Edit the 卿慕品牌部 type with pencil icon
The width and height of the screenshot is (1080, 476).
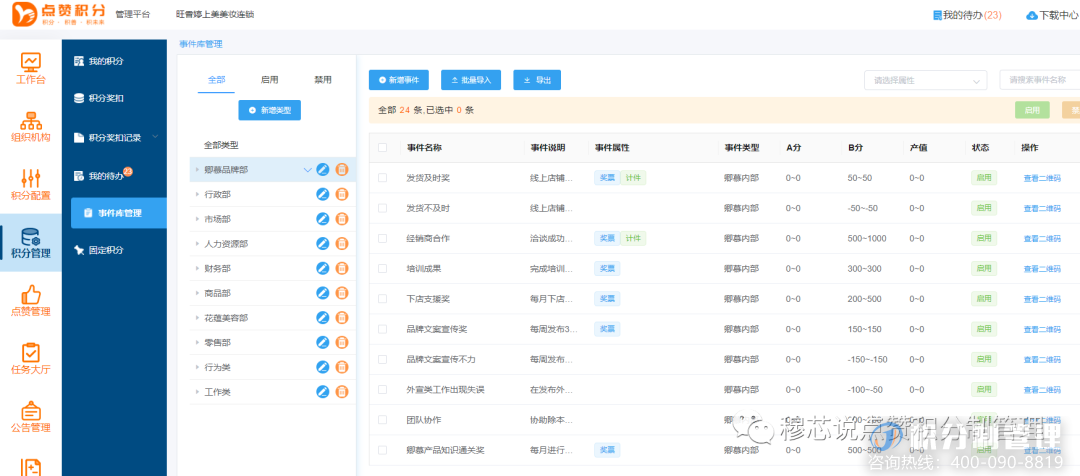click(323, 169)
